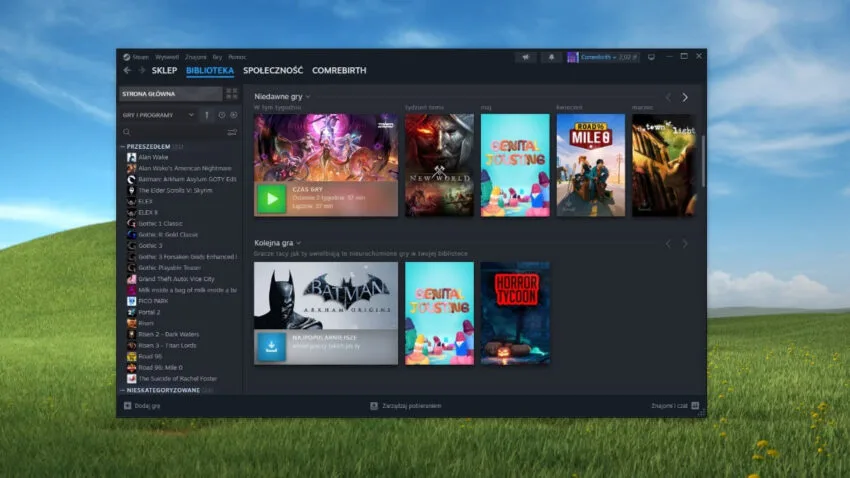The width and height of the screenshot is (850, 478).
Task: Click the blue download button for Batman
Action: pyautogui.click(x=272, y=347)
